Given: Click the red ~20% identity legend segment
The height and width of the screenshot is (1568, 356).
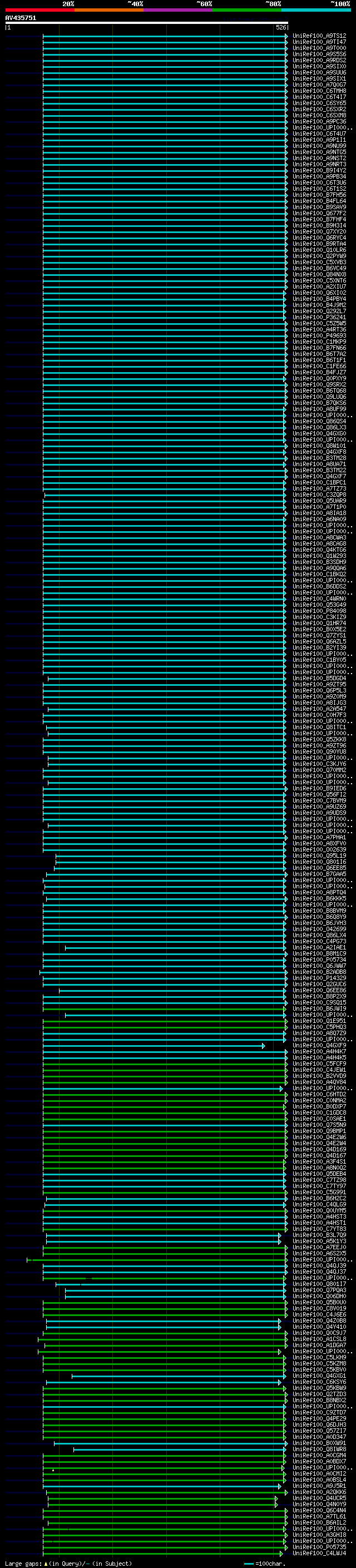Looking at the screenshot, I should point(39,10).
